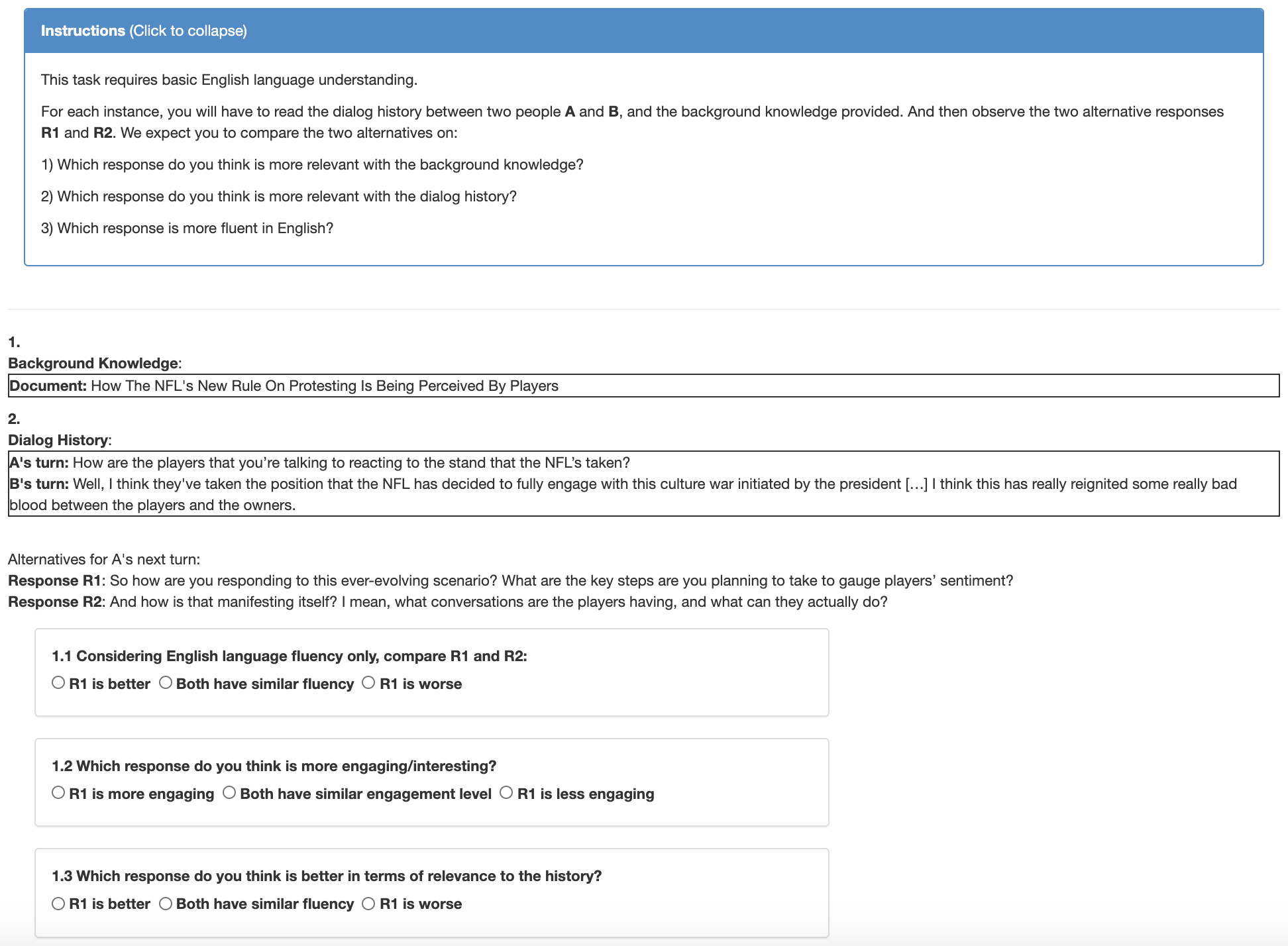Choose 'Both have similar engagement level' option

[229, 793]
